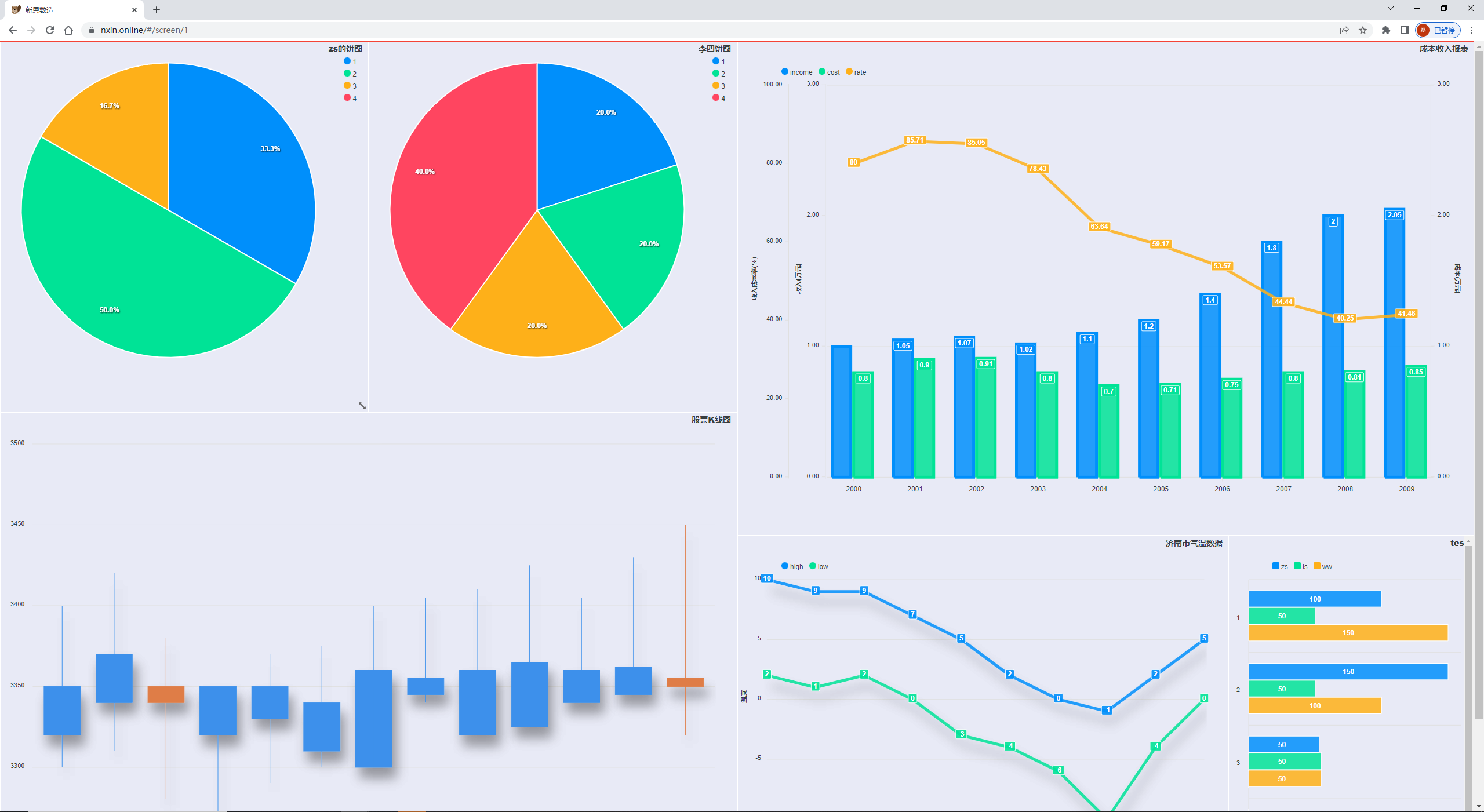Click the browser reload icon
The height and width of the screenshot is (812, 1484).
(50, 30)
